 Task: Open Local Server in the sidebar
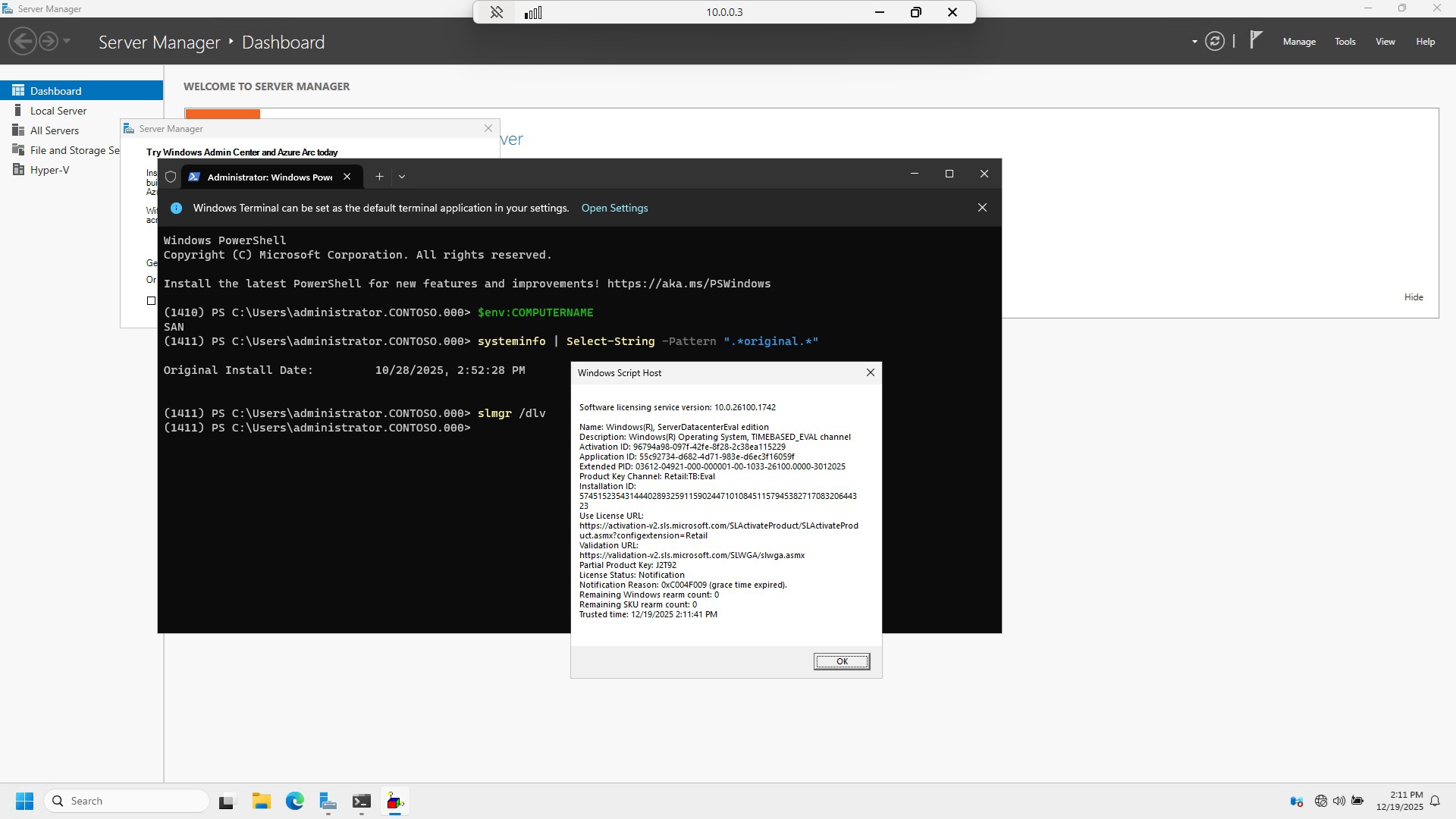tap(58, 111)
